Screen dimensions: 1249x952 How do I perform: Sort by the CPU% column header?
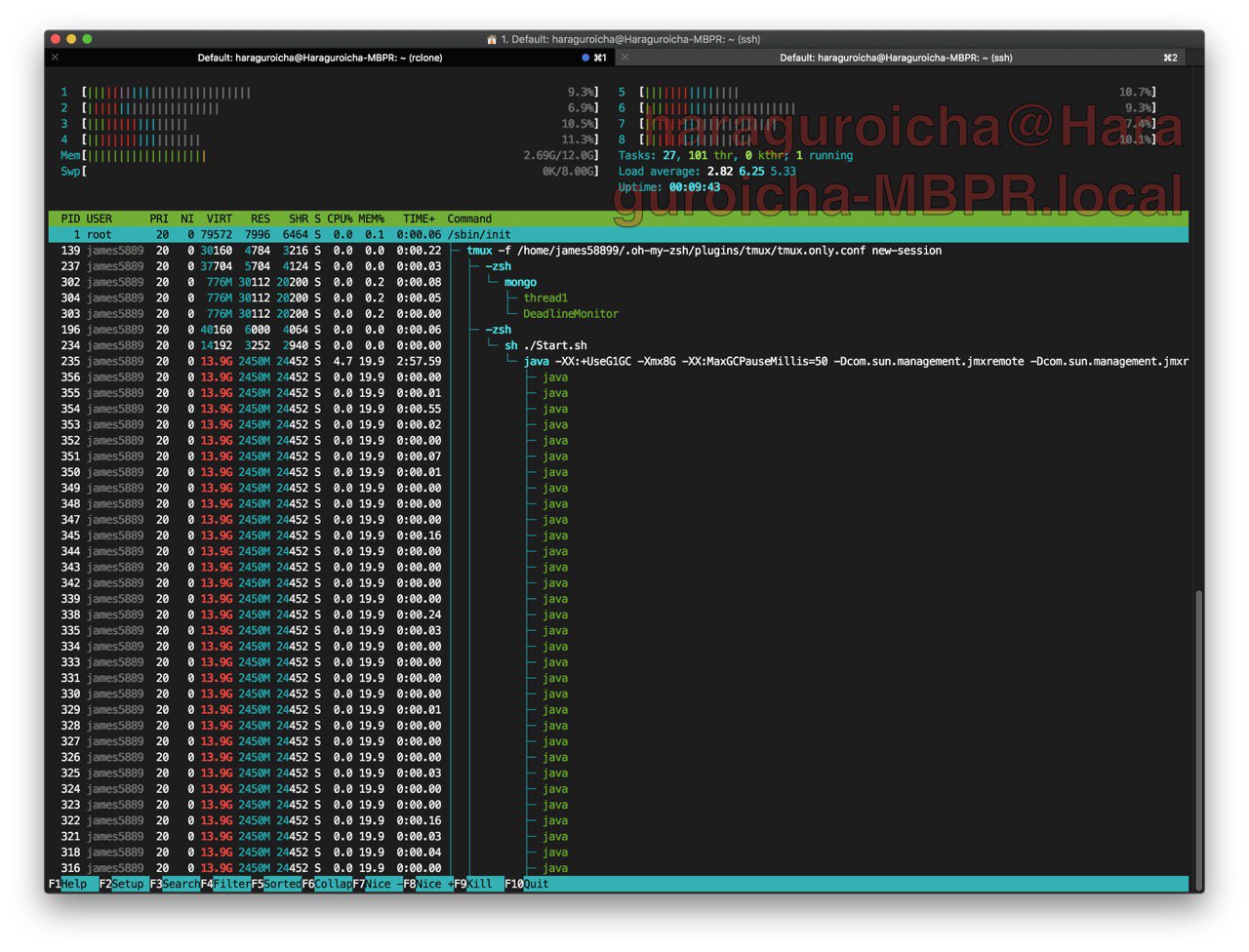pos(340,218)
